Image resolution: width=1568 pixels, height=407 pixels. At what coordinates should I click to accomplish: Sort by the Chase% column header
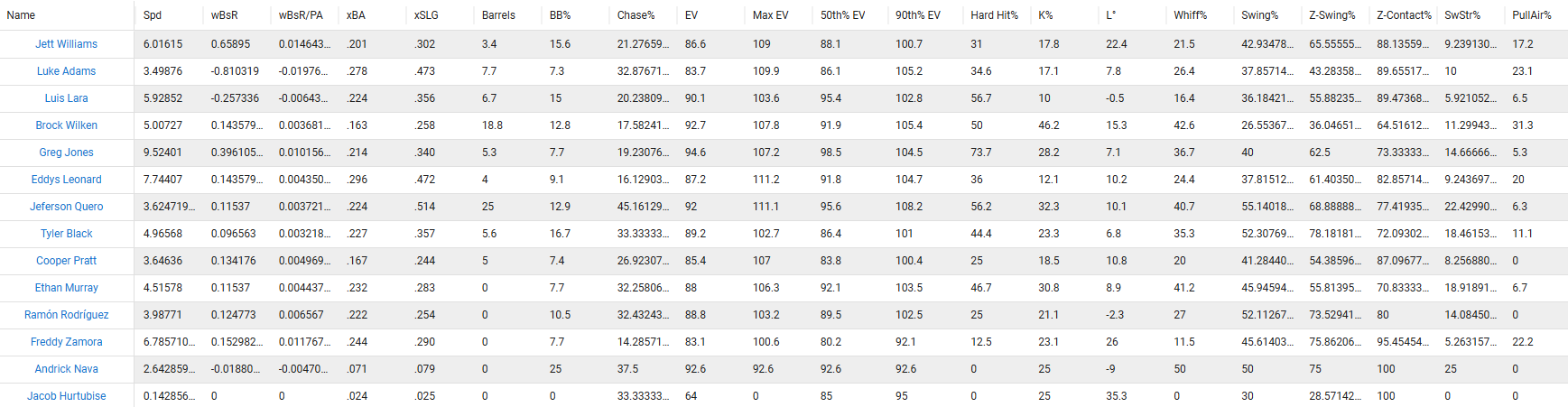[x=636, y=15]
